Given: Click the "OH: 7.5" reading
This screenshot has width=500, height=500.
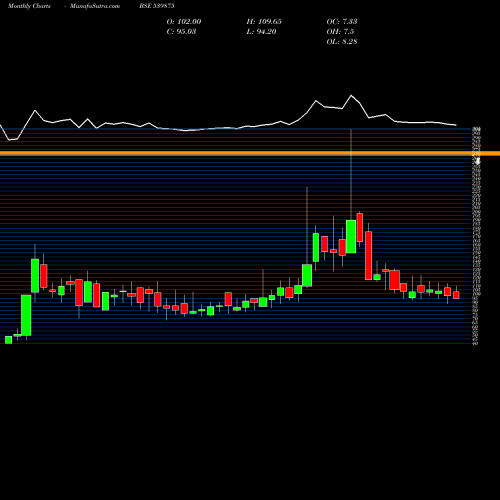Looking at the screenshot, I should click(340, 31).
